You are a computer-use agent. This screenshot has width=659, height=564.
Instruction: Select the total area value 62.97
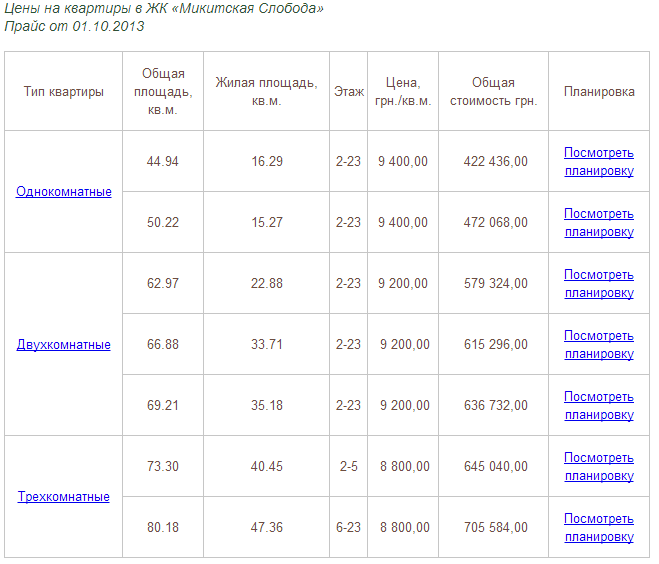pyautogui.click(x=163, y=283)
